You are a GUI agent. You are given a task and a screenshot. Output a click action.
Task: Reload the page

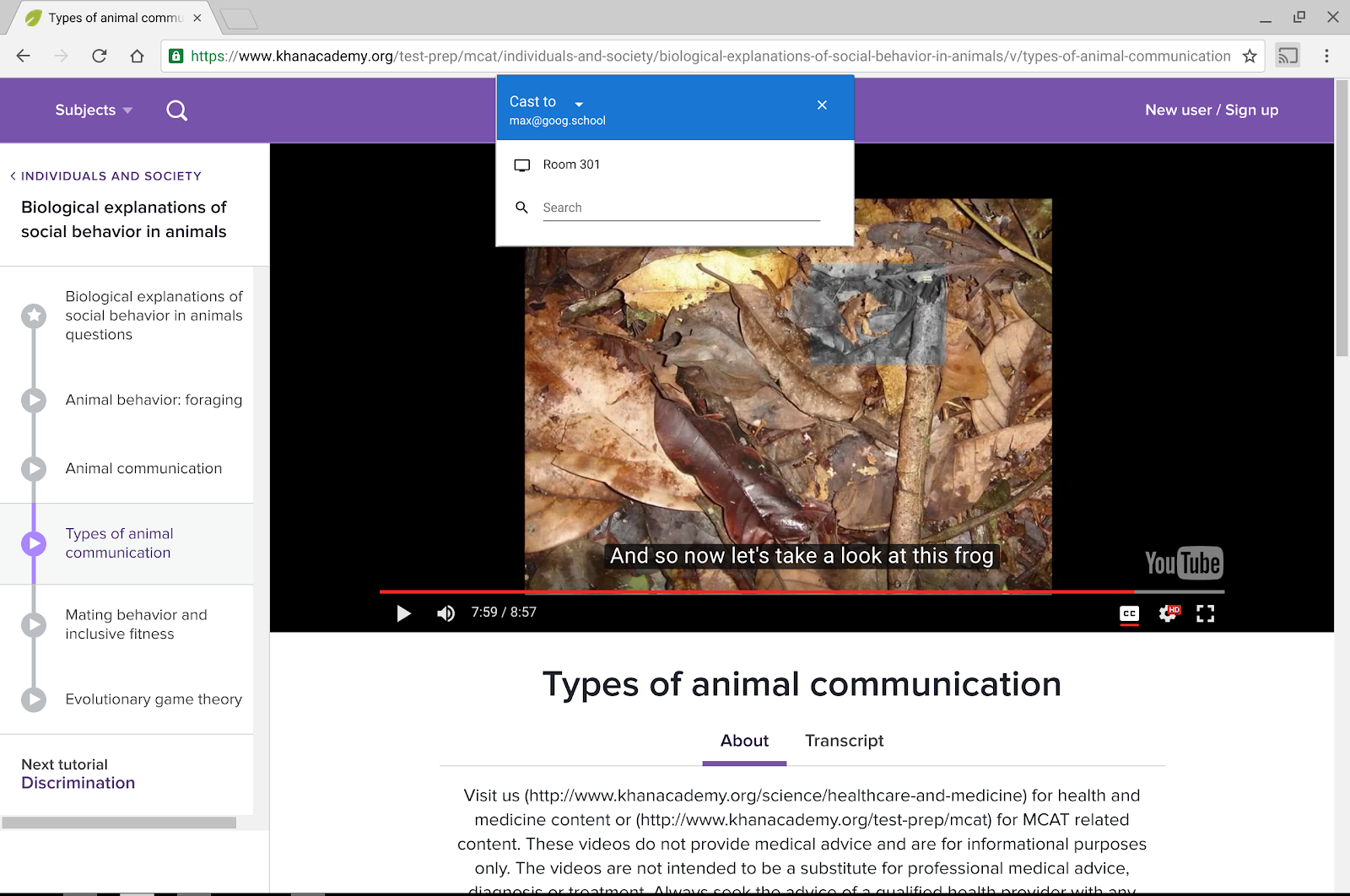(100, 57)
